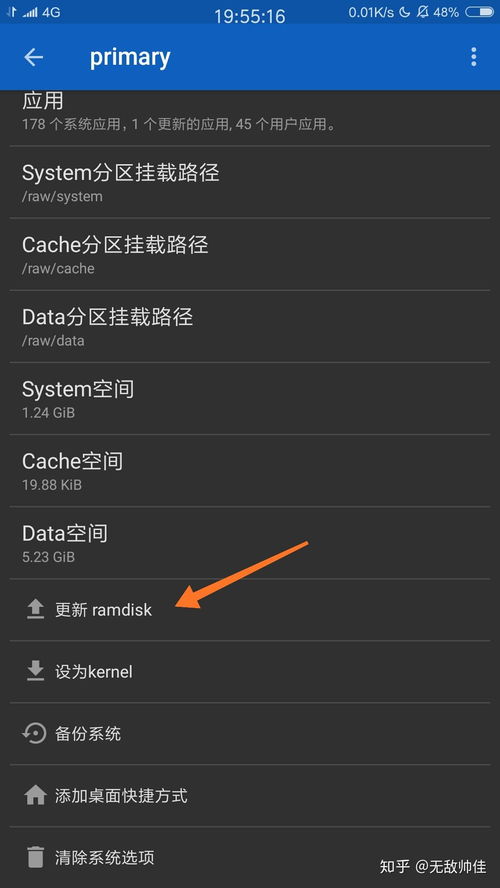Screen dimensions: 500x888
Task: Tap the muted bell status icon
Action: click(422, 12)
